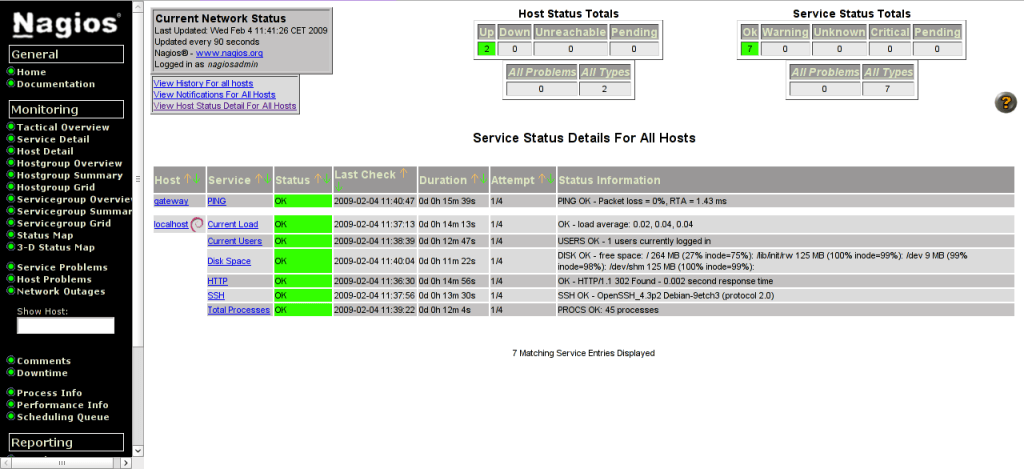Click View History For all hosts
1024x469 pixels.
(203, 84)
